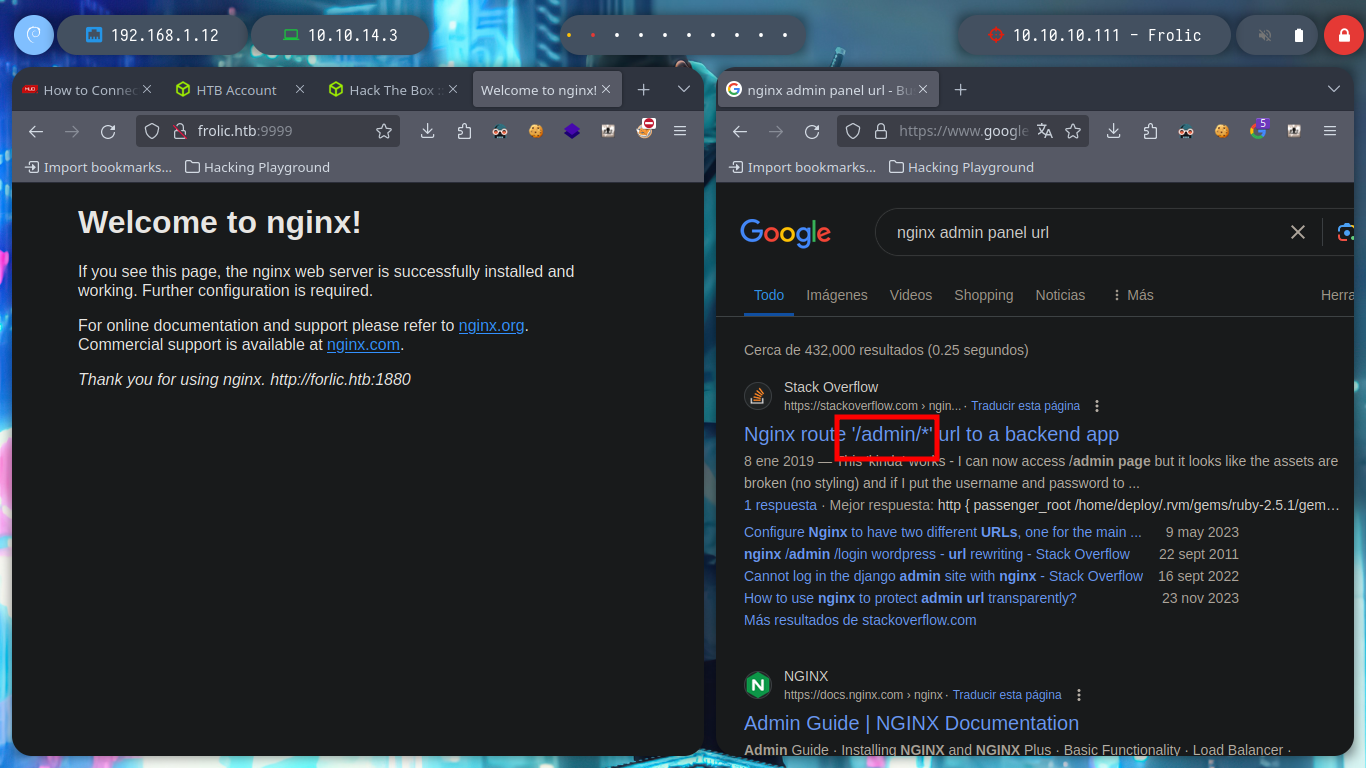Close the HTB Account tab

(299, 90)
